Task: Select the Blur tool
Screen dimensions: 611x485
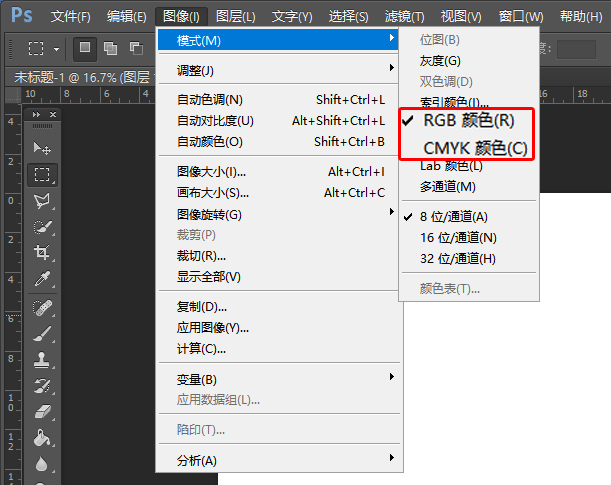Action: 42,464
